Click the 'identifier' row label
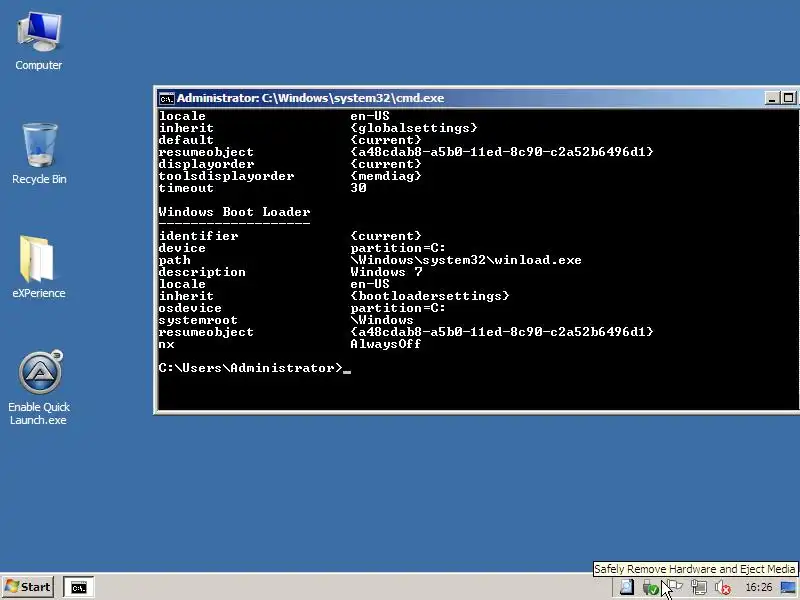 click(198, 236)
